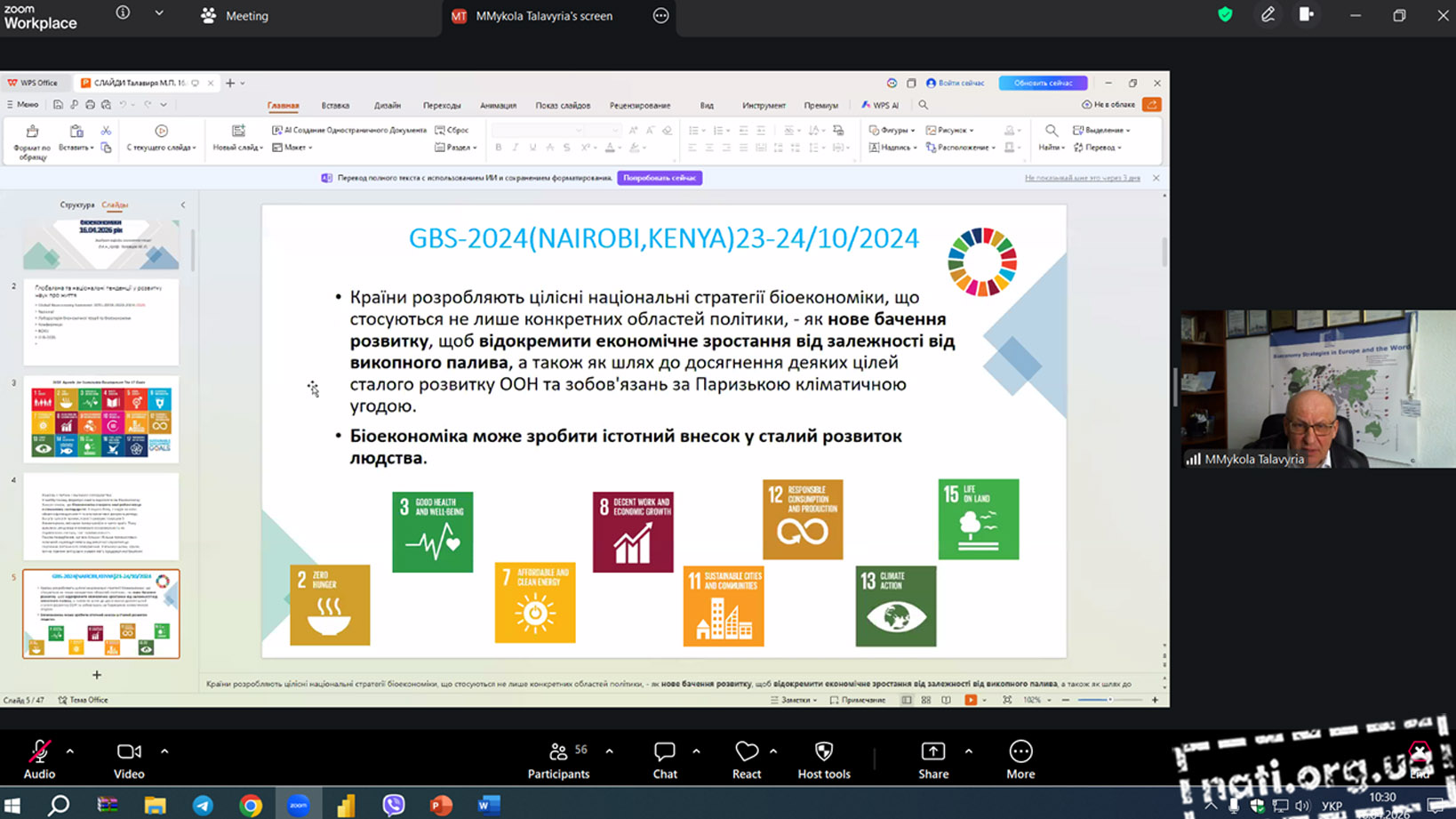Open the Participants list
1456x819 pixels.
pyautogui.click(x=558, y=759)
